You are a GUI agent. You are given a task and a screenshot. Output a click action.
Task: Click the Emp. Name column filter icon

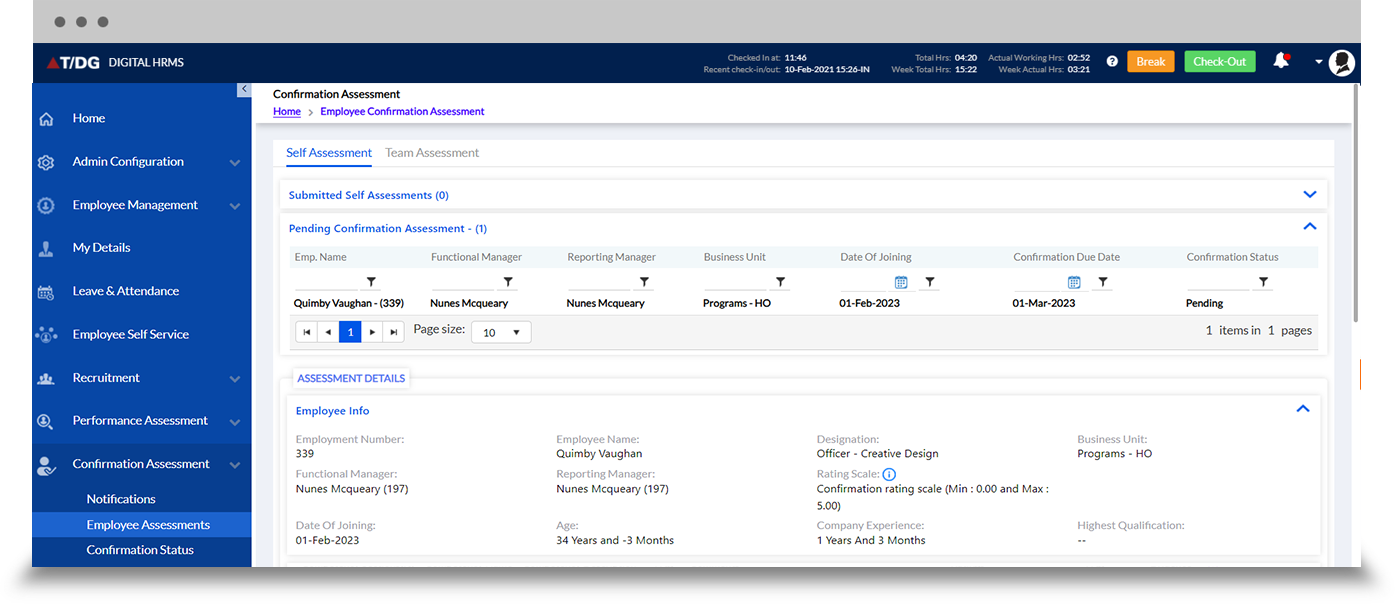pos(371,283)
